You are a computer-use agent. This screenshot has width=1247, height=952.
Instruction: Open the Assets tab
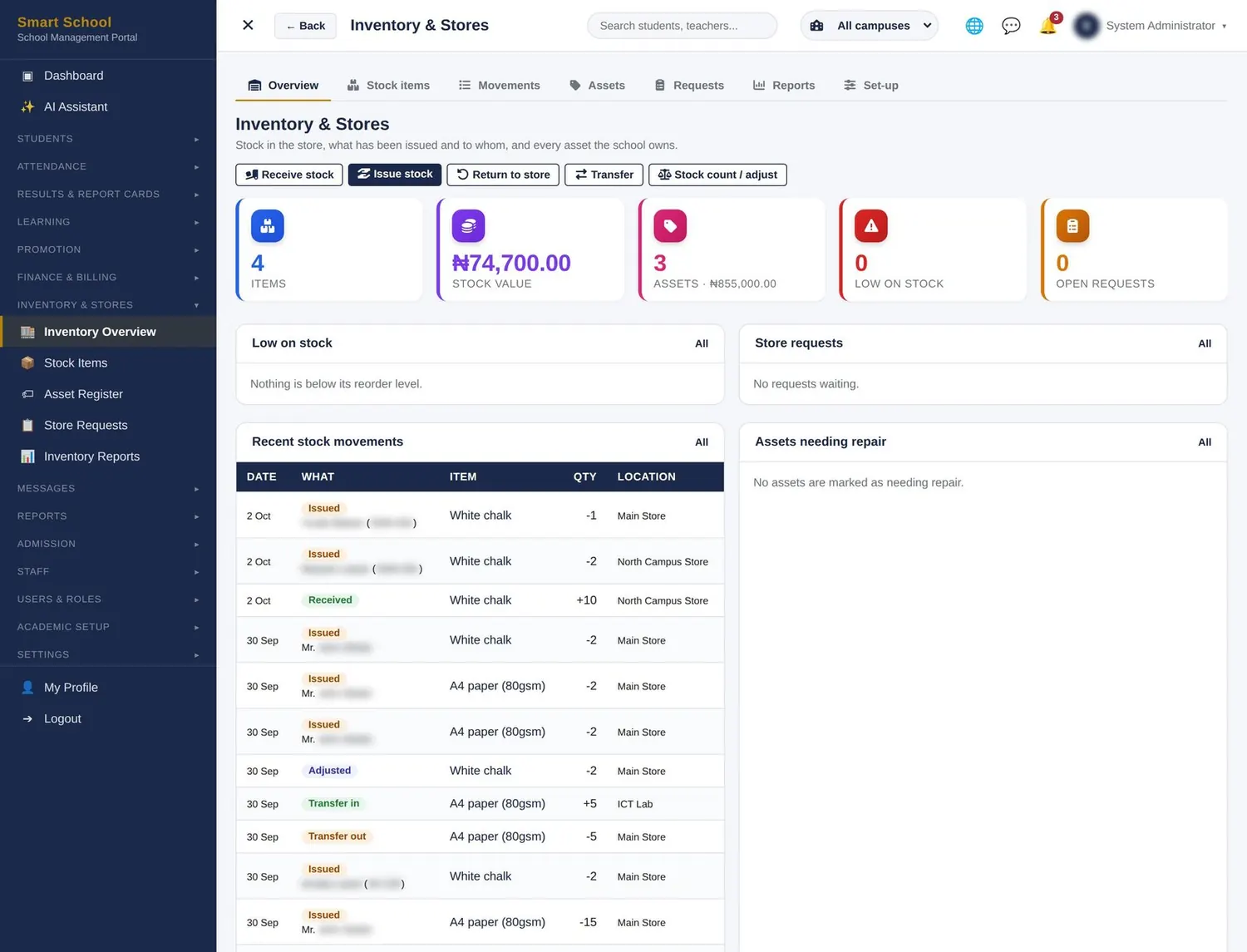(597, 85)
